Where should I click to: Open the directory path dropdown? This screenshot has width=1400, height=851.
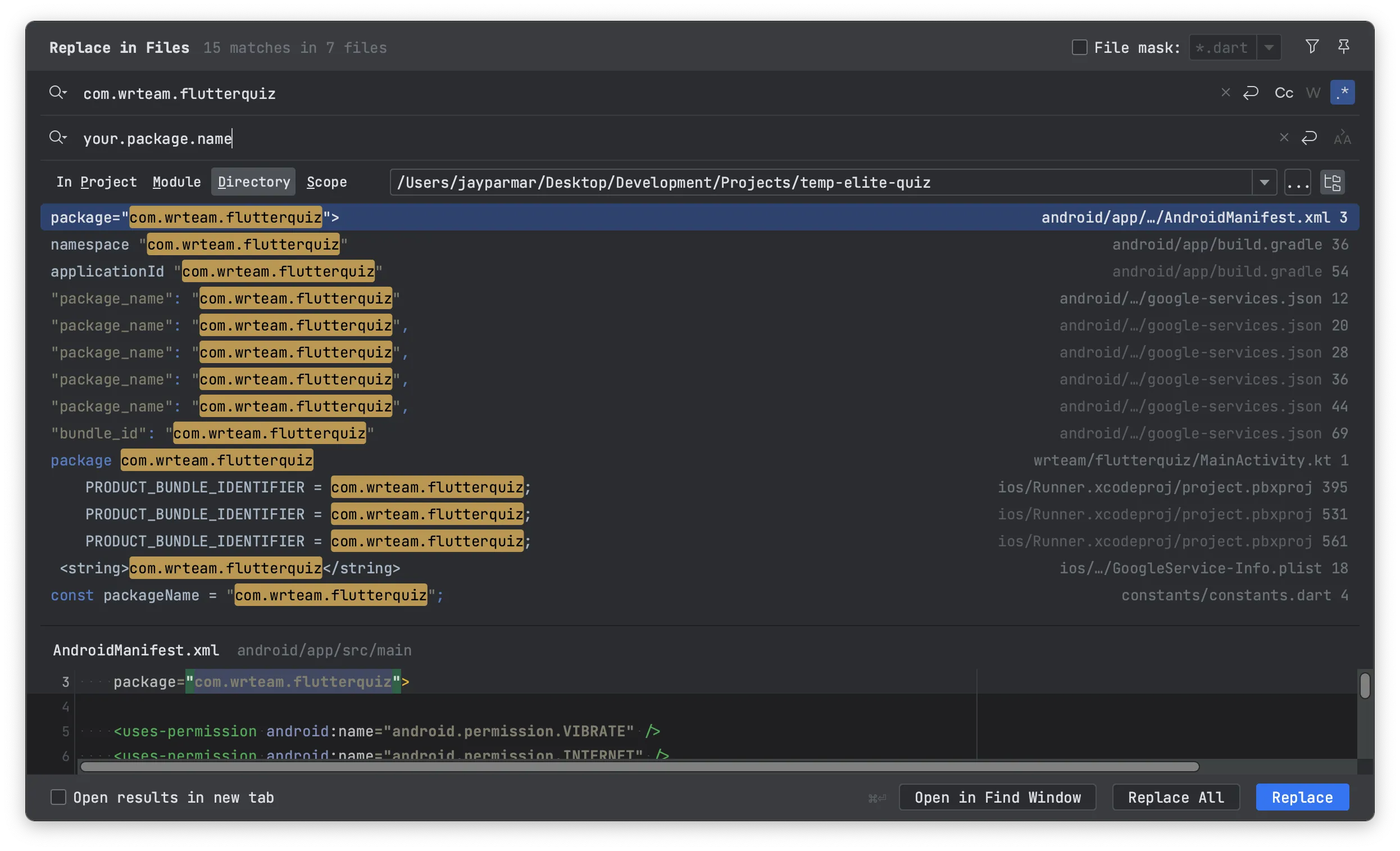click(1265, 182)
